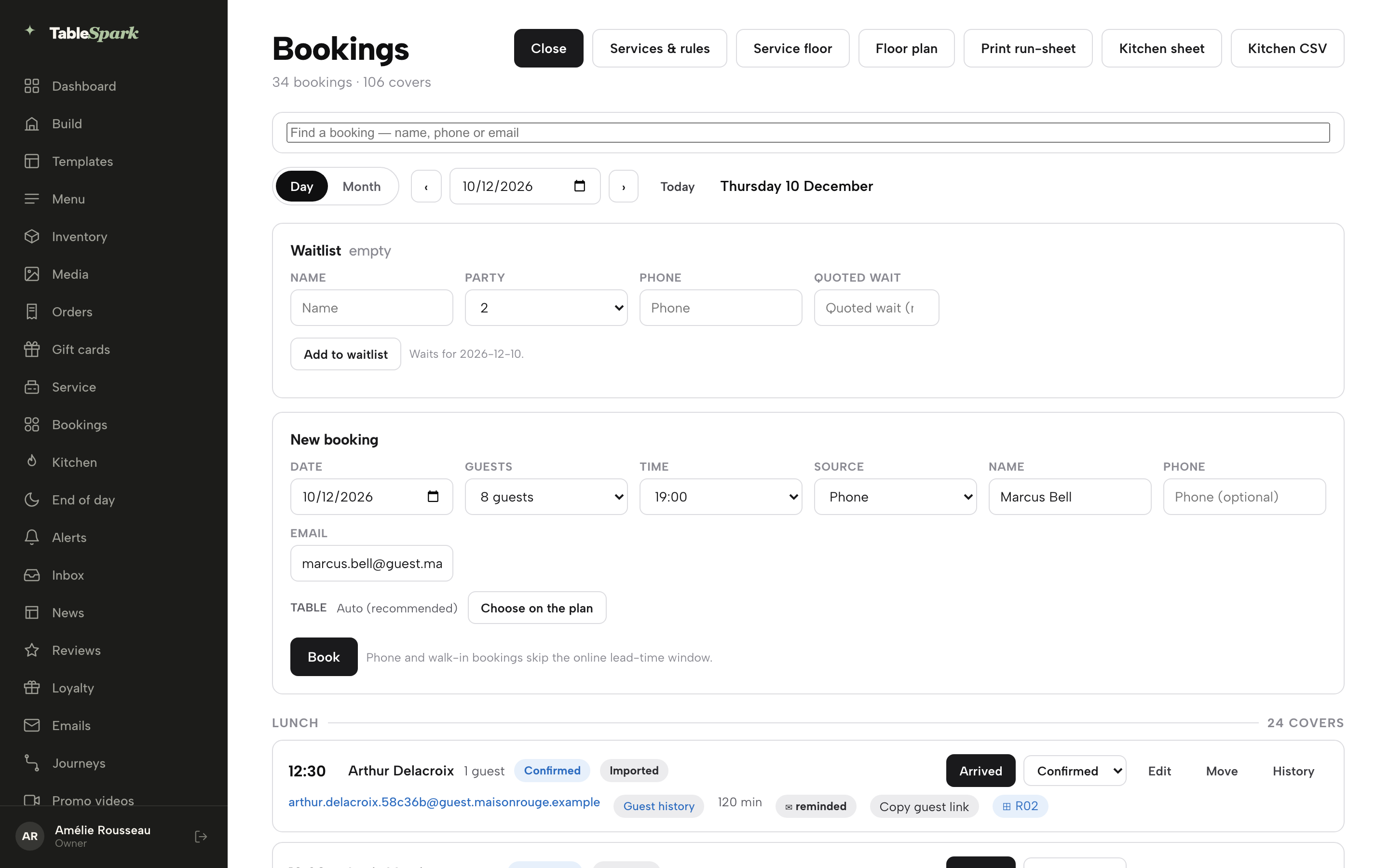This screenshot has width=1389, height=868.
Task: Open the Inbox tray icon
Action: (31, 575)
